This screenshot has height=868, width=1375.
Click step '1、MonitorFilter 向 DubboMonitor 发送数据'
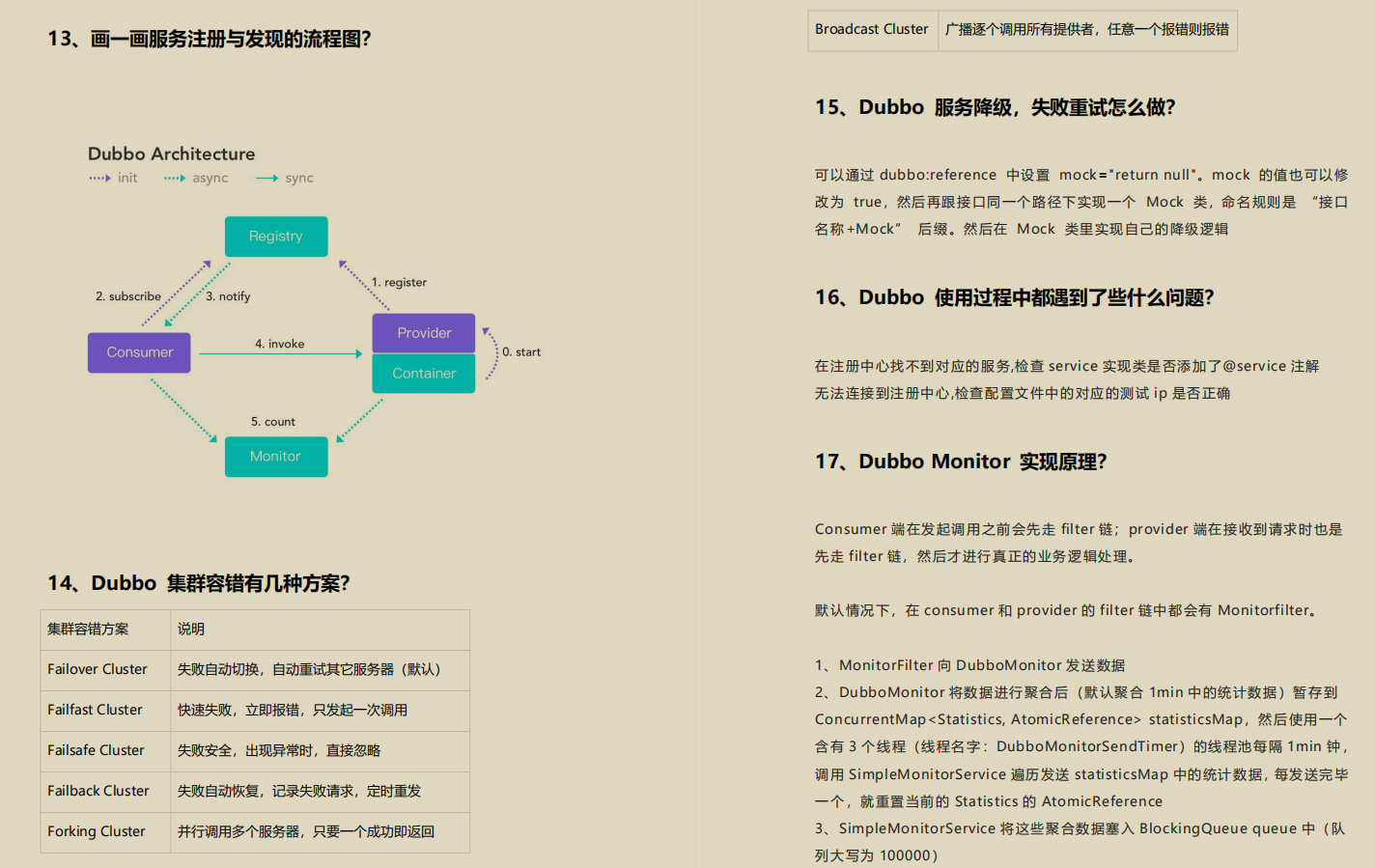[x=970, y=665]
